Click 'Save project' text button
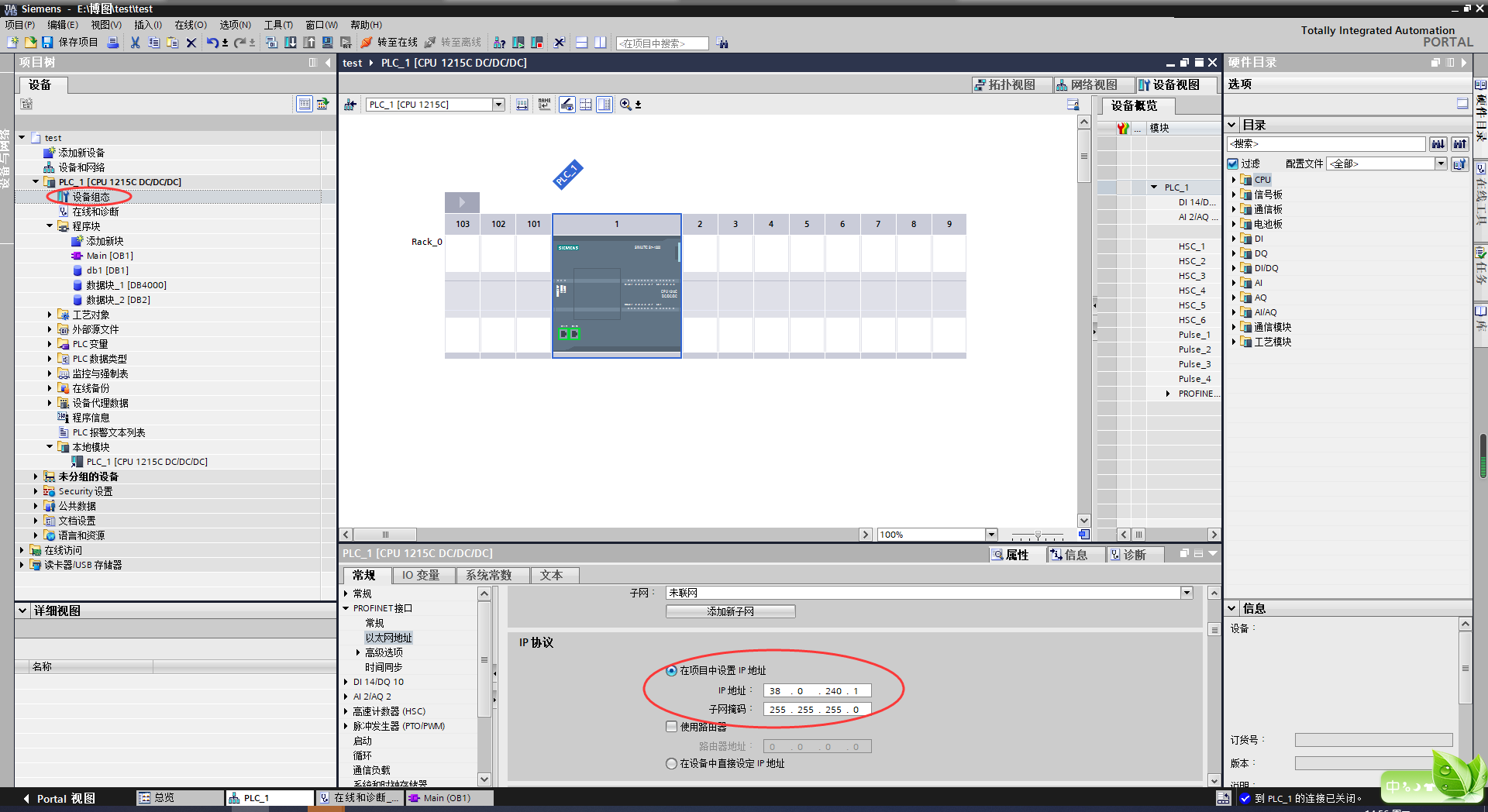The height and width of the screenshot is (812, 1488). (x=78, y=43)
